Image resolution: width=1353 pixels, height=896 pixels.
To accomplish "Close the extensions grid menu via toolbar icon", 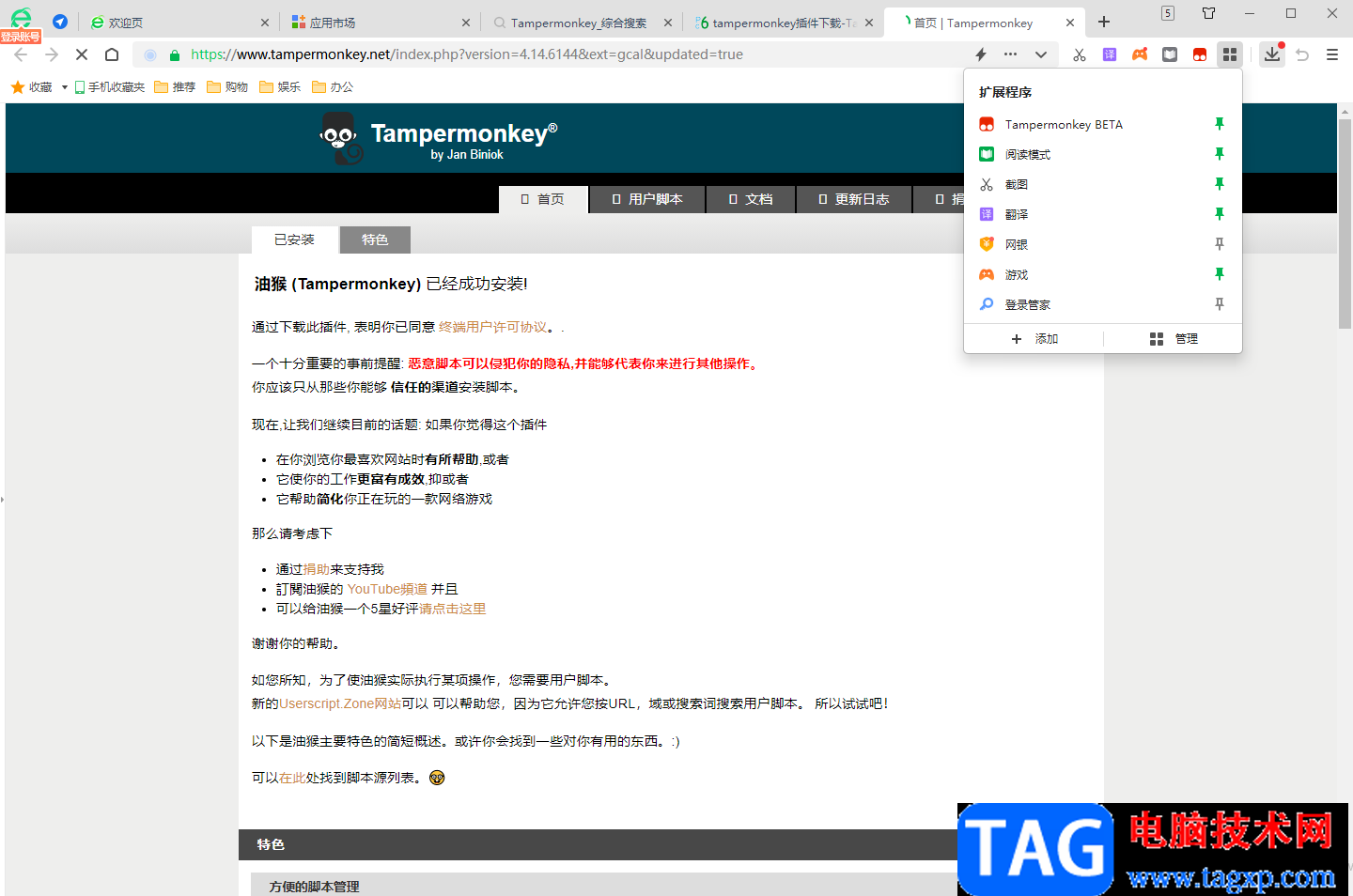I will click(1230, 54).
